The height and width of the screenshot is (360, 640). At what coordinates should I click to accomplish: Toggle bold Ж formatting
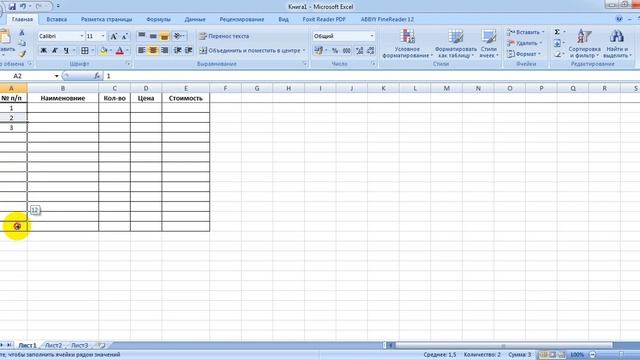click(43, 51)
